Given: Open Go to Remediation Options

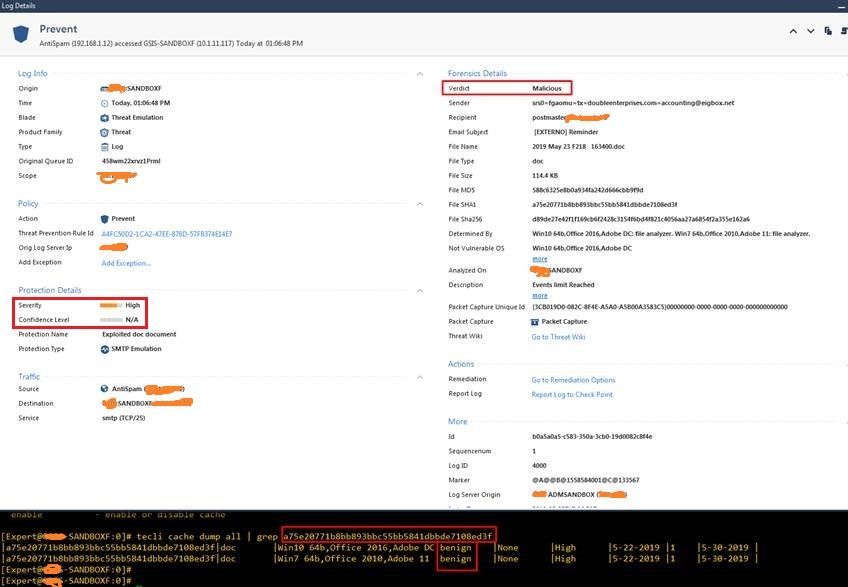Looking at the screenshot, I should [573, 380].
